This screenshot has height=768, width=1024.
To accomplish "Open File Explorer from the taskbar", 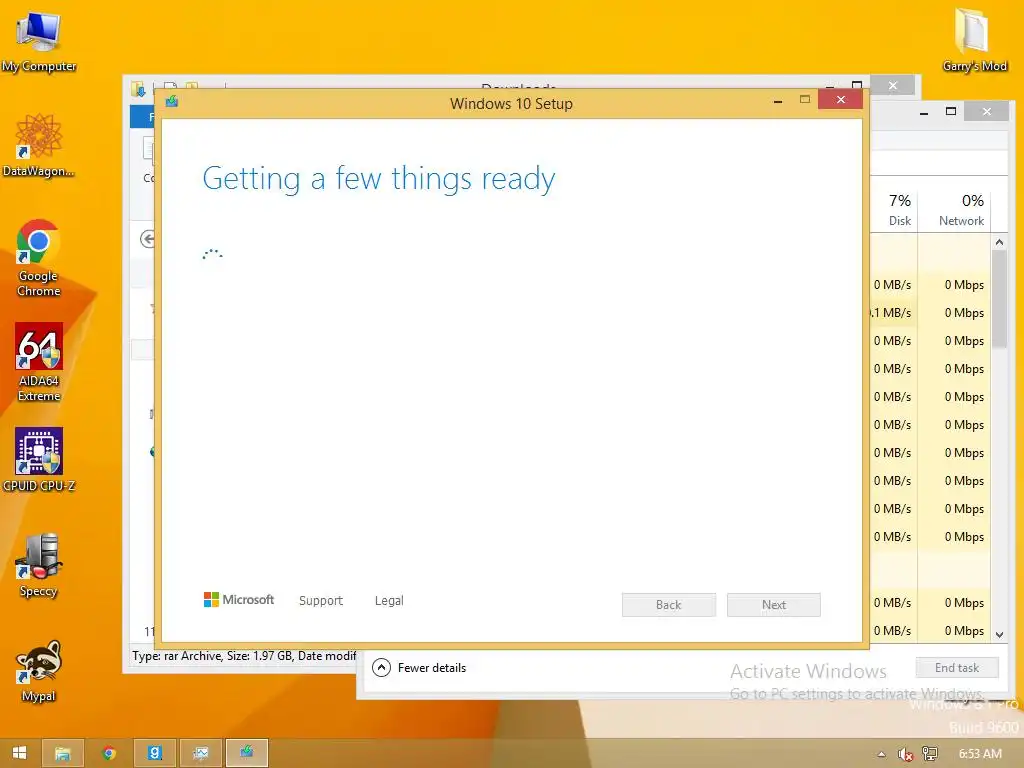I will point(63,753).
